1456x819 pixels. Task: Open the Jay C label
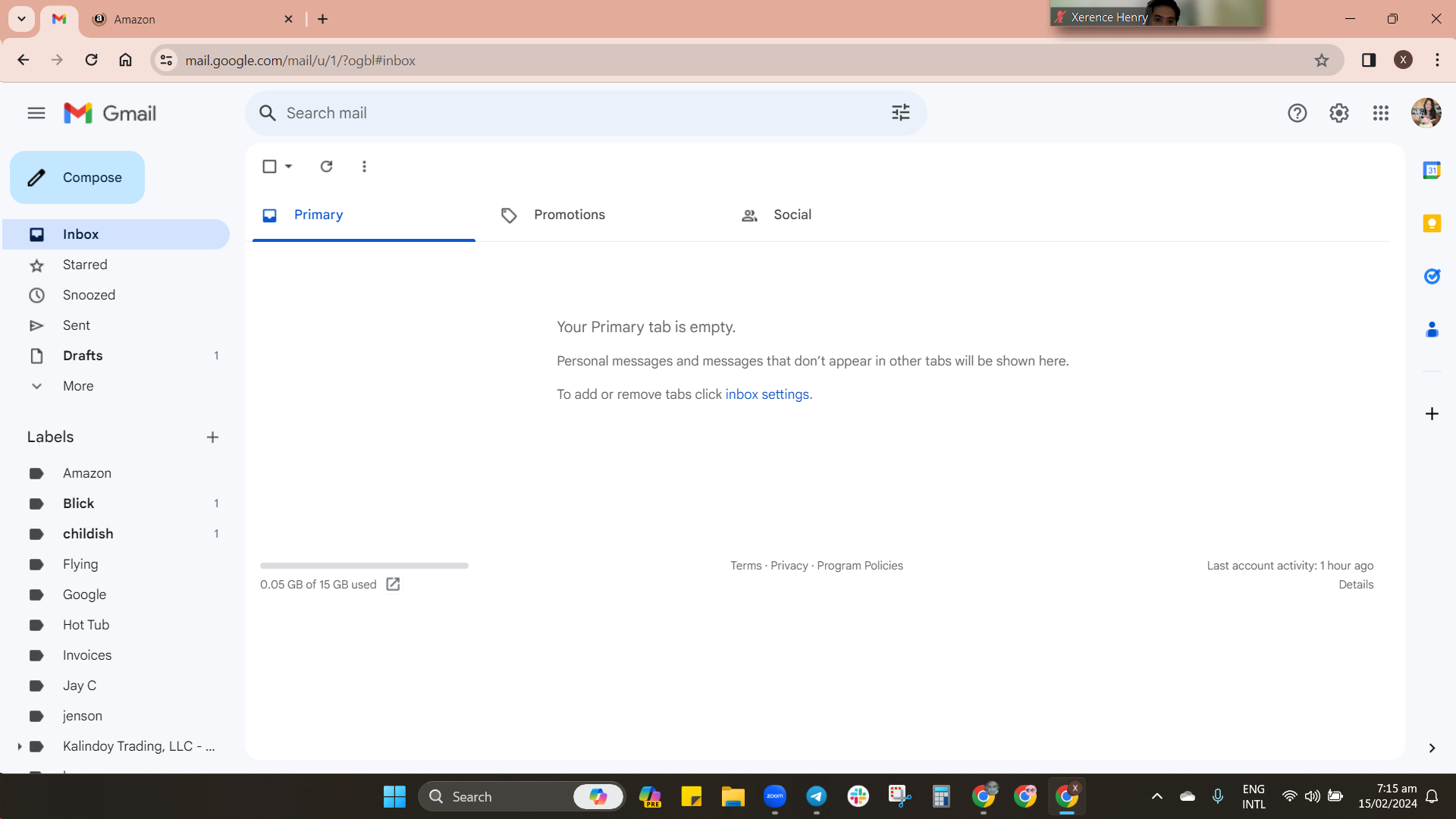tap(115, 686)
